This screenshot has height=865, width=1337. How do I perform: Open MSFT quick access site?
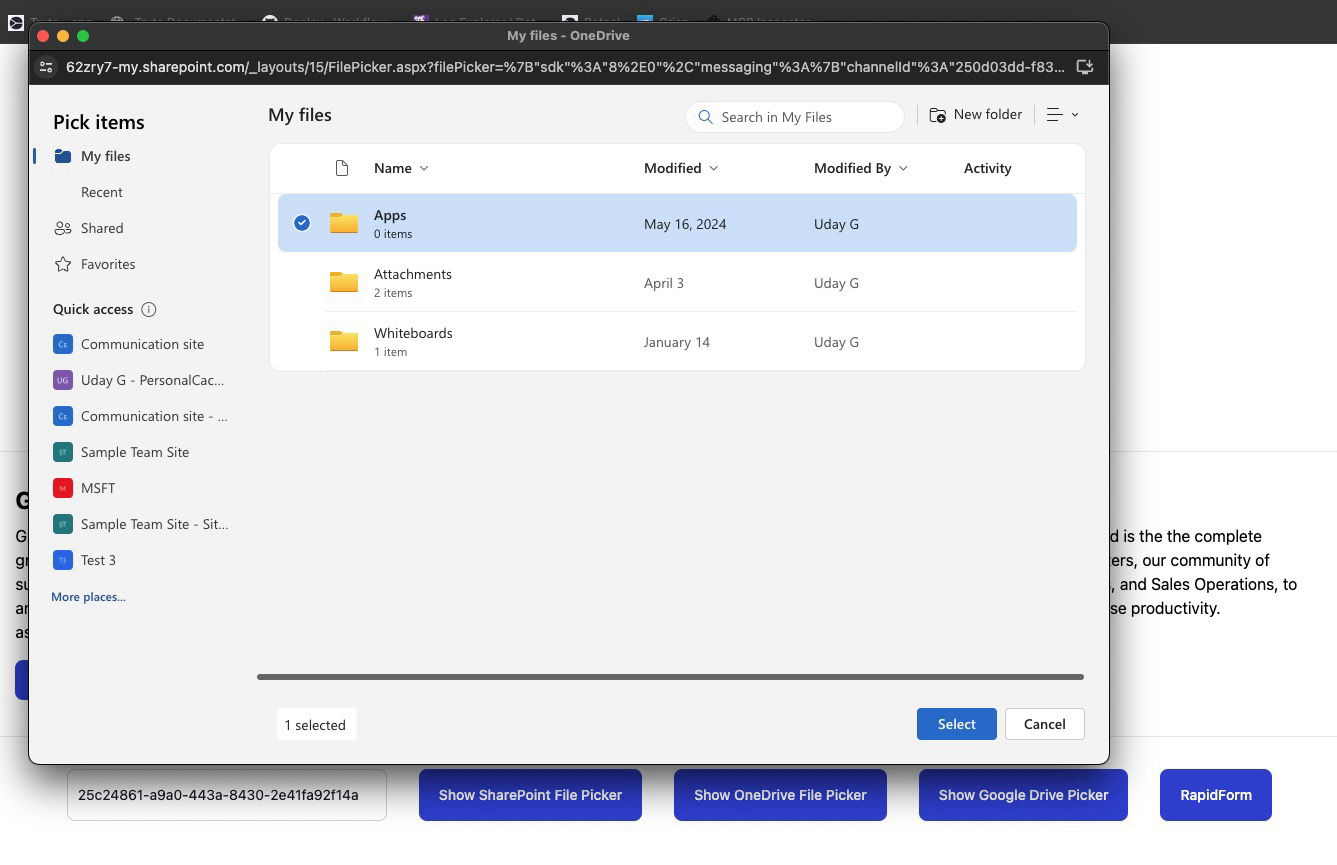[97, 488]
